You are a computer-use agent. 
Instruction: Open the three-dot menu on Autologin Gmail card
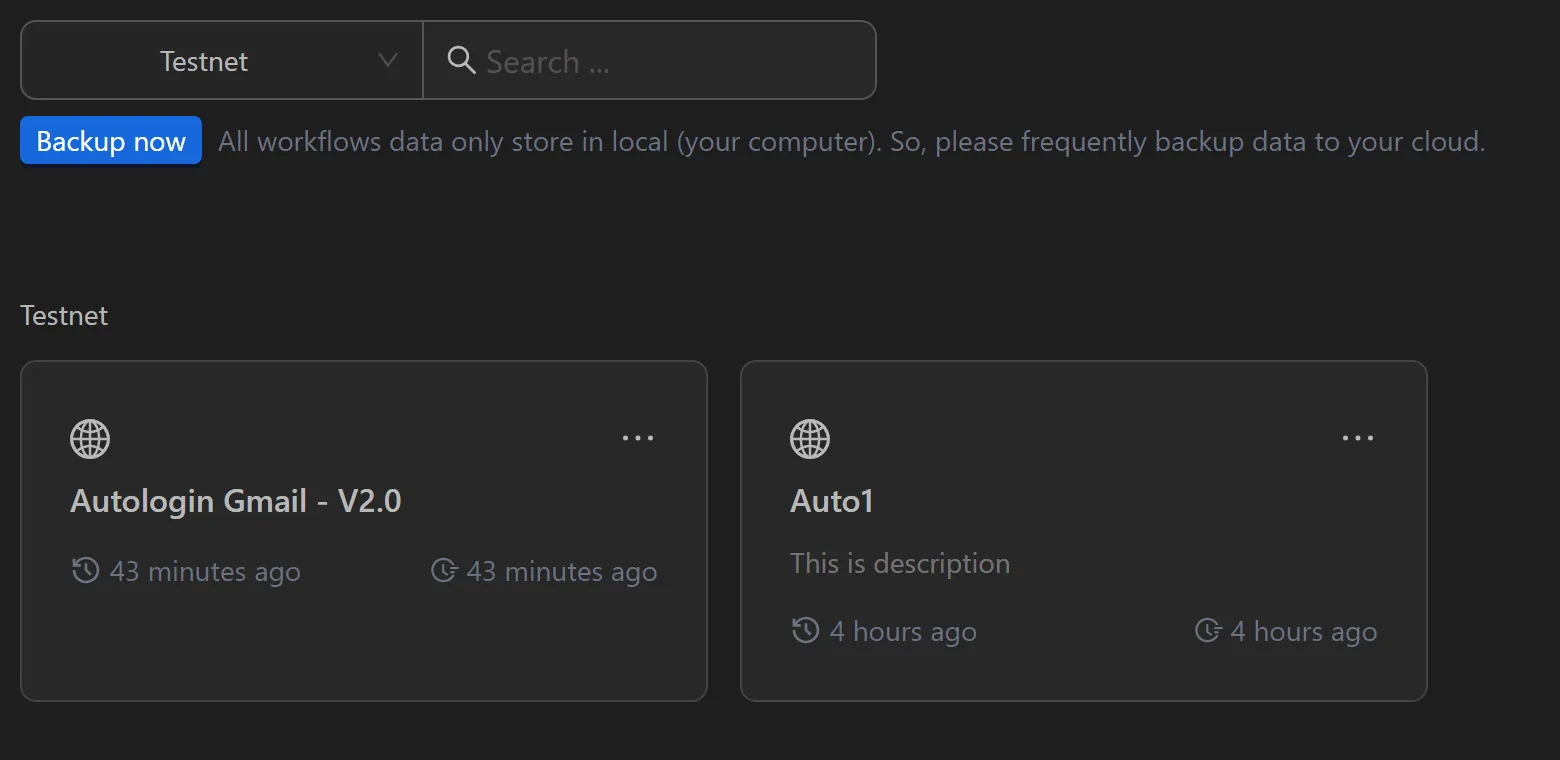(638, 438)
